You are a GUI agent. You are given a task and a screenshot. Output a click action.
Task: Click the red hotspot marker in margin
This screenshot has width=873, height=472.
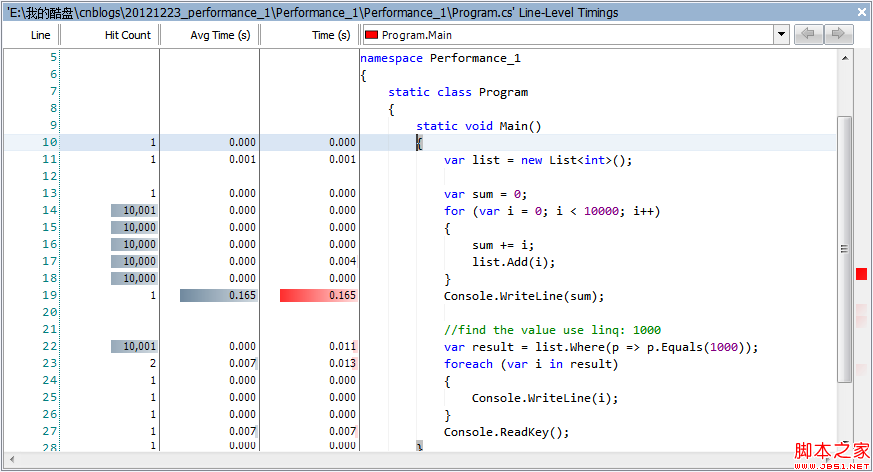coord(861,274)
